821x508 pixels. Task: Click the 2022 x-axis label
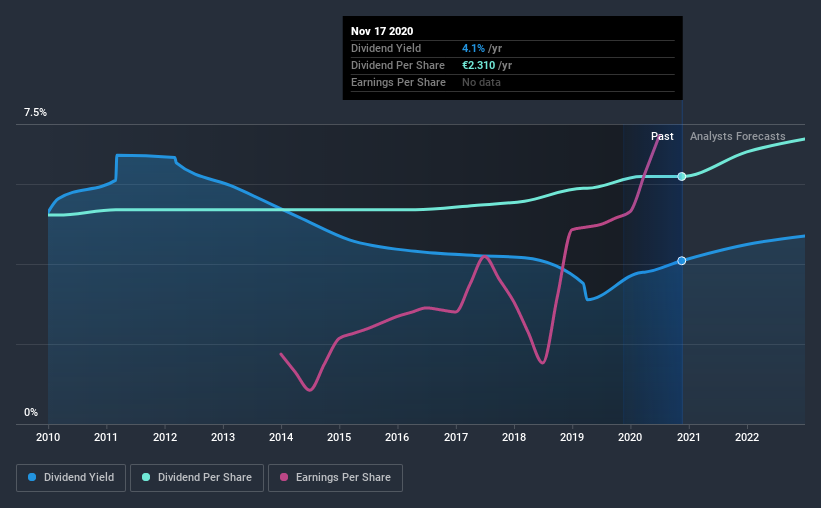coord(747,437)
